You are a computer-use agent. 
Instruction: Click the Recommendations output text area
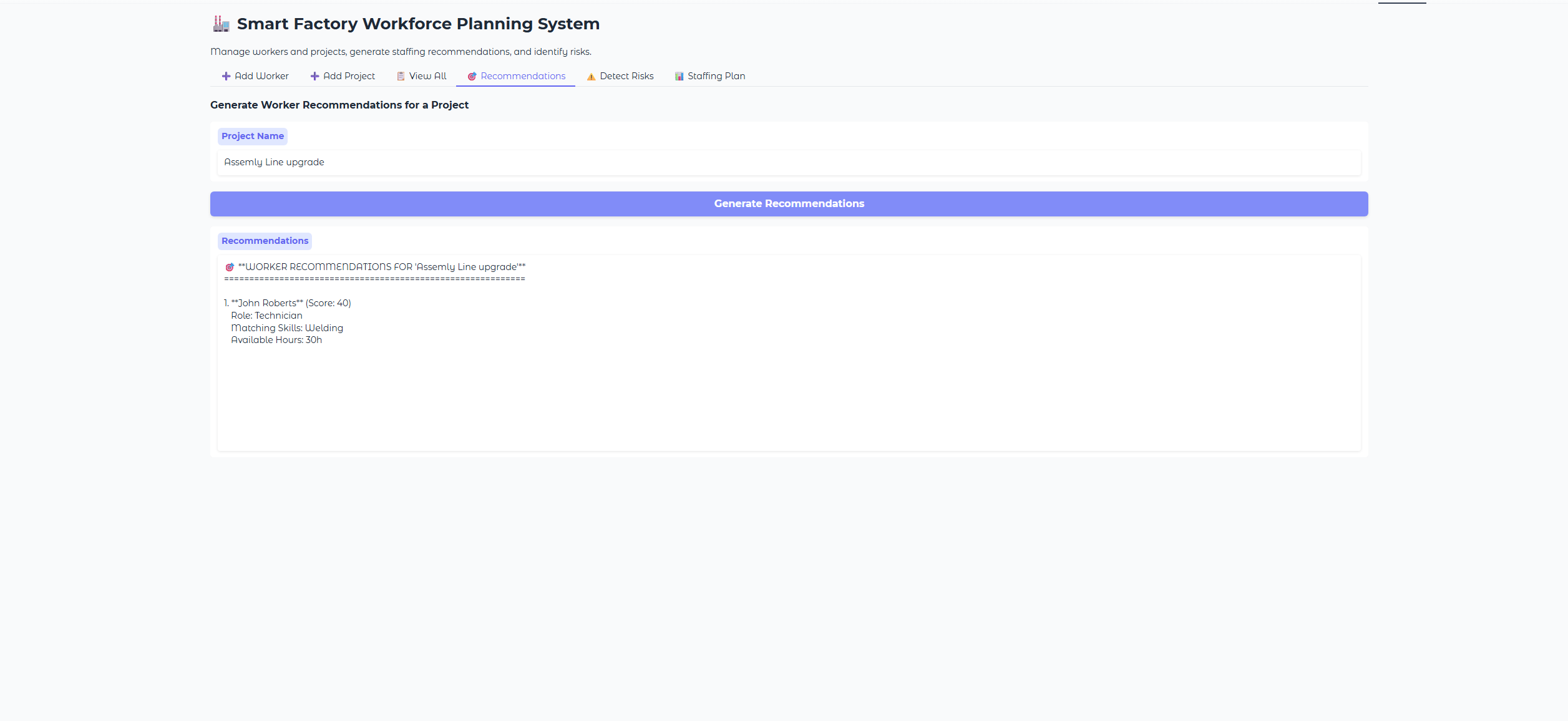789,352
